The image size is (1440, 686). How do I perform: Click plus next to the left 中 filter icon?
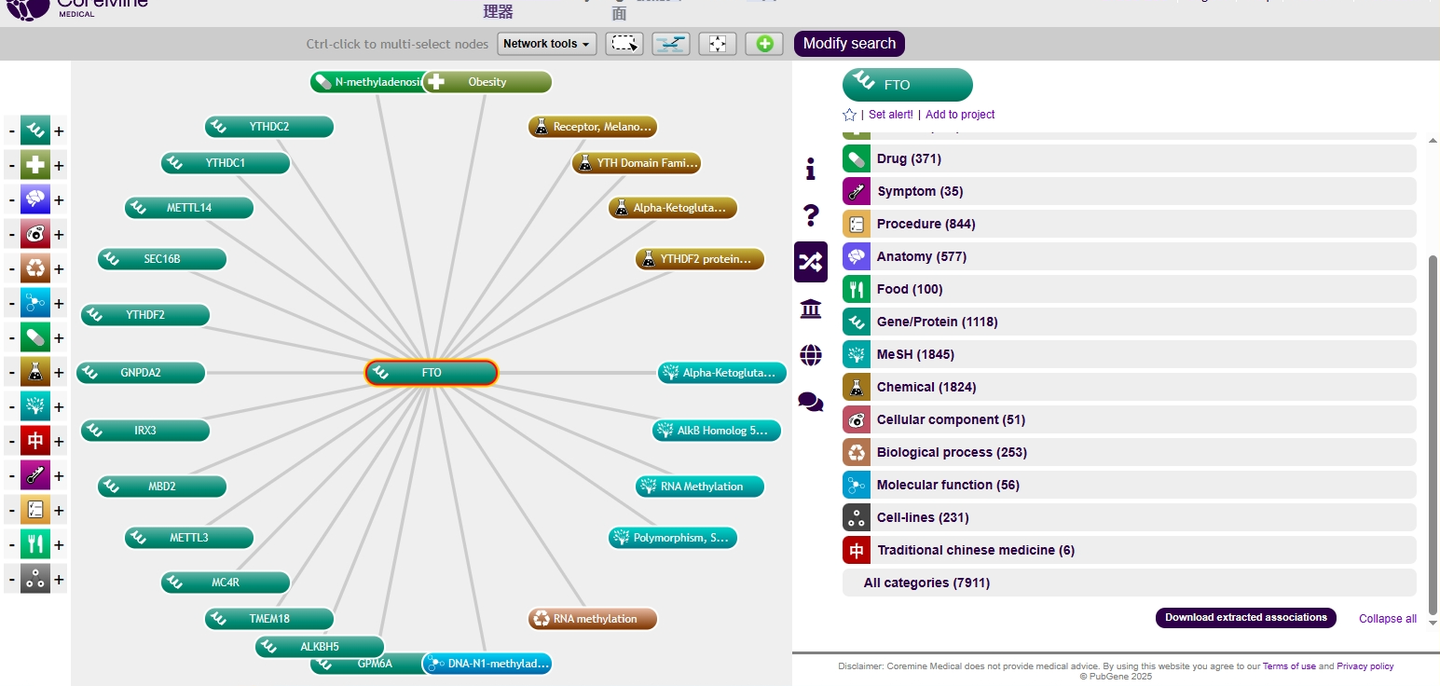coord(59,441)
